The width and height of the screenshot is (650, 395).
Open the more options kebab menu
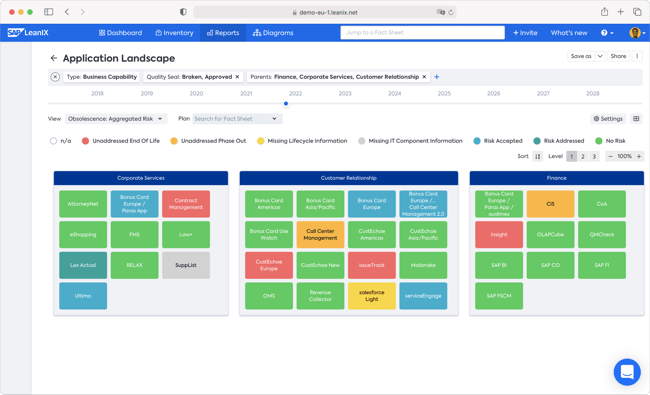tap(637, 56)
